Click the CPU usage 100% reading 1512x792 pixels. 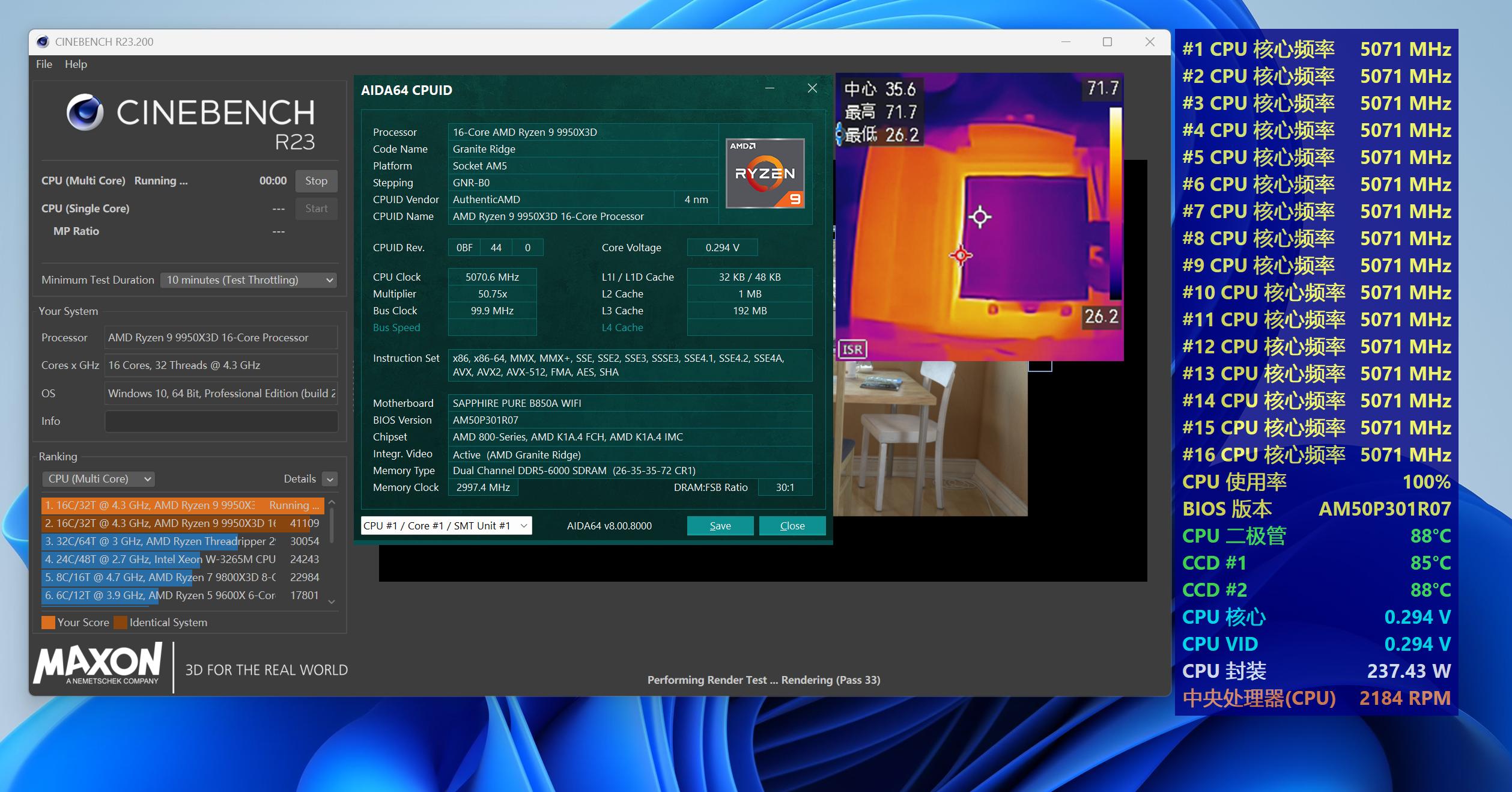(1316, 482)
